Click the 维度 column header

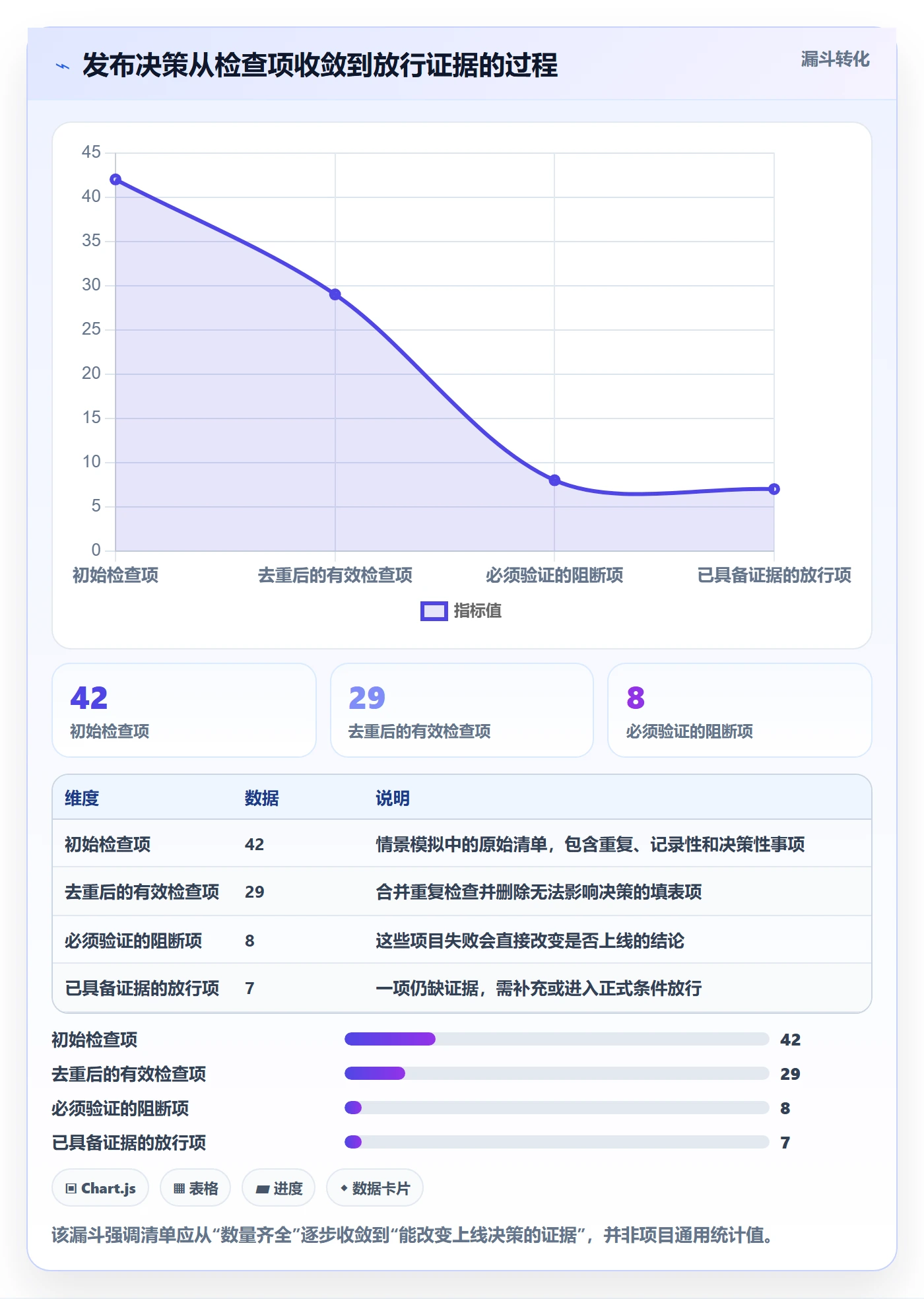(x=82, y=798)
